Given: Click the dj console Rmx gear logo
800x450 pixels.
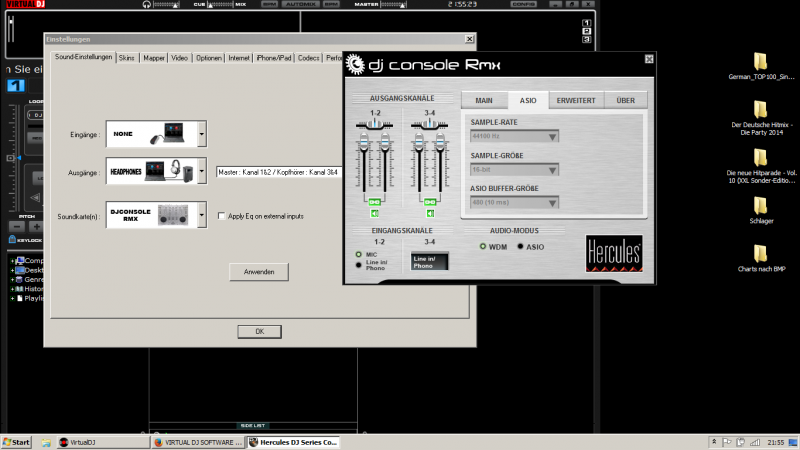Looking at the screenshot, I should click(x=355, y=65).
